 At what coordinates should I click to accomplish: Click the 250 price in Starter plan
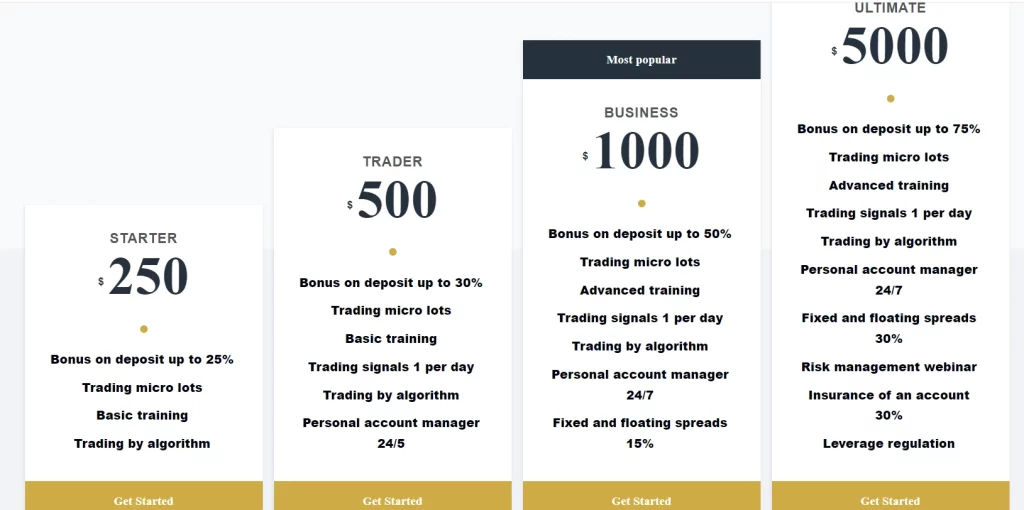pos(148,277)
